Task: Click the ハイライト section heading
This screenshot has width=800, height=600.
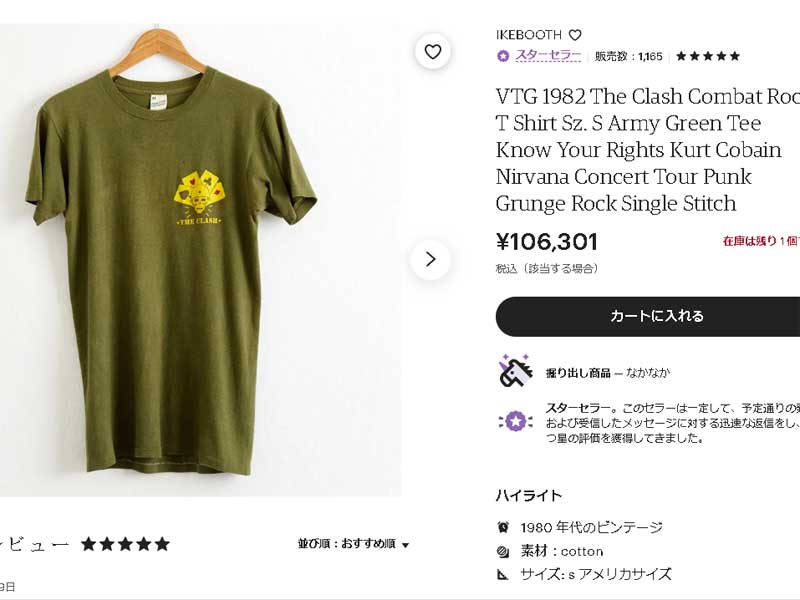Action: click(x=529, y=495)
